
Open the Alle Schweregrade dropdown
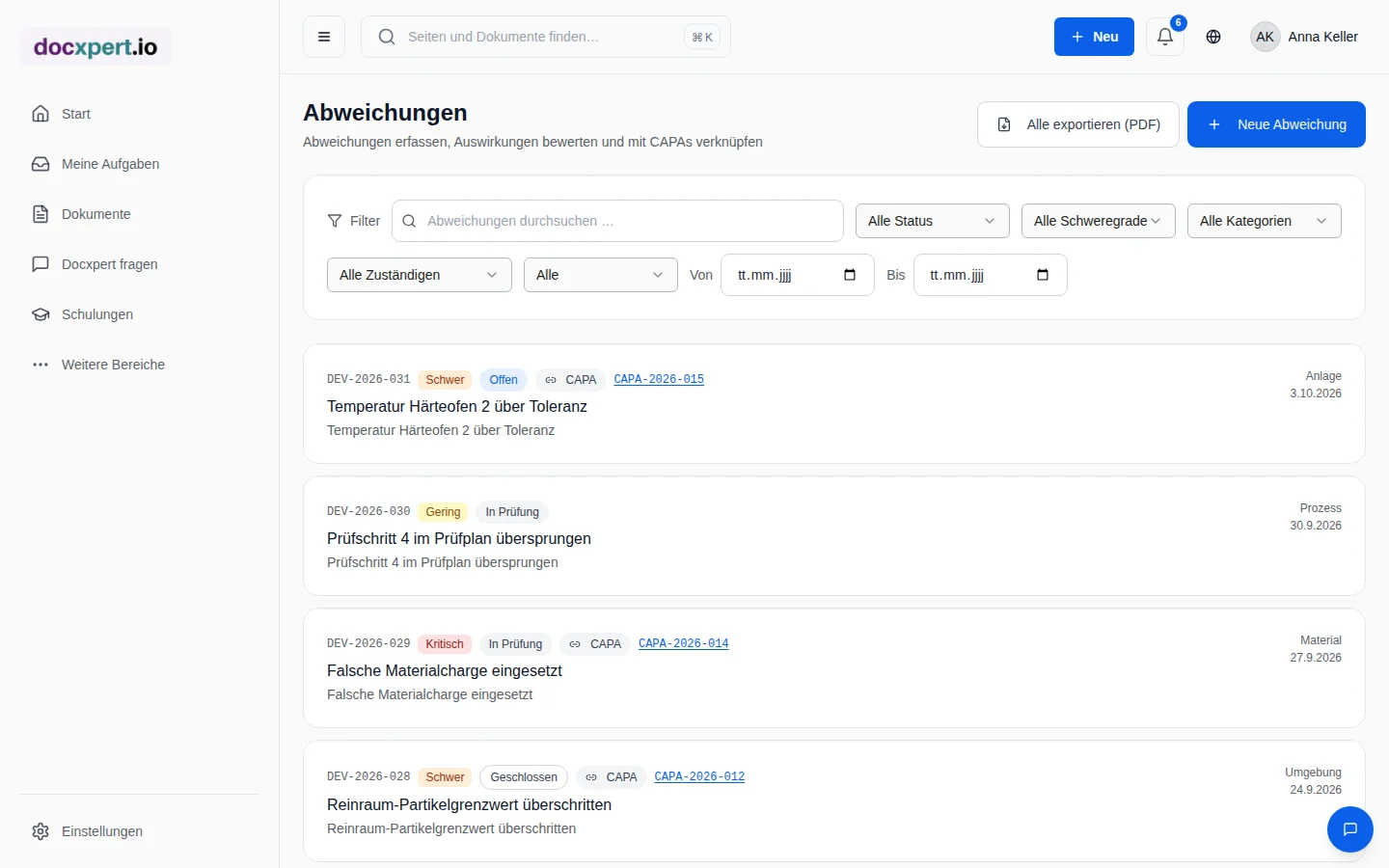(1099, 221)
